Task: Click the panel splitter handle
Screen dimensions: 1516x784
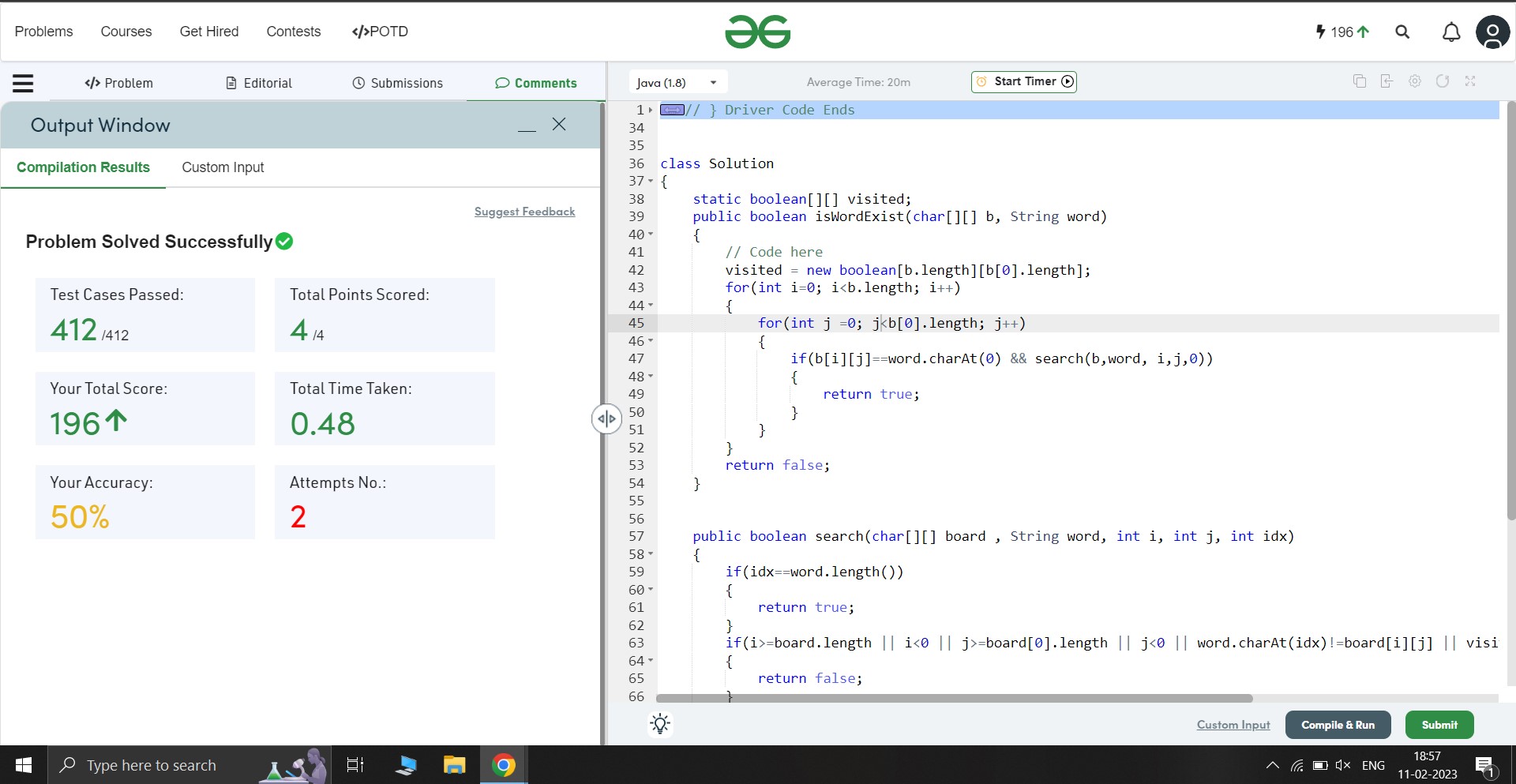Action: click(x=606, y=418)
